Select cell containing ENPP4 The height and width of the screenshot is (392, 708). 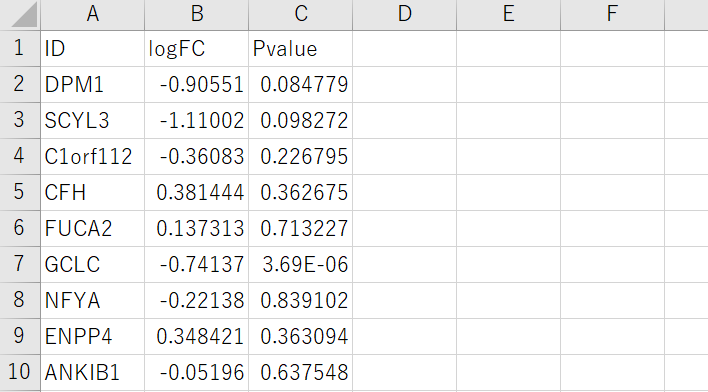click(x=93, y=336)
